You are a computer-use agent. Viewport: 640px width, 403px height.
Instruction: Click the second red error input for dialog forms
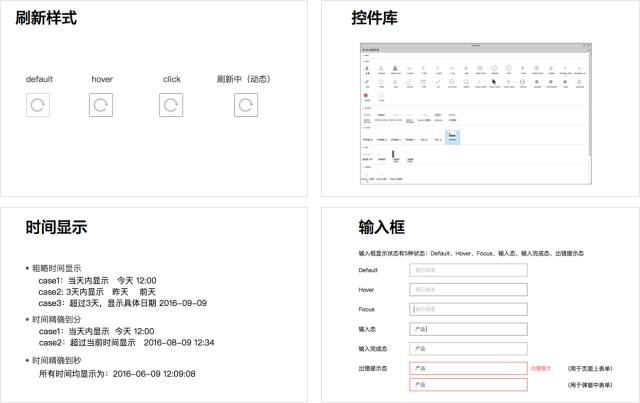[467, 385]
